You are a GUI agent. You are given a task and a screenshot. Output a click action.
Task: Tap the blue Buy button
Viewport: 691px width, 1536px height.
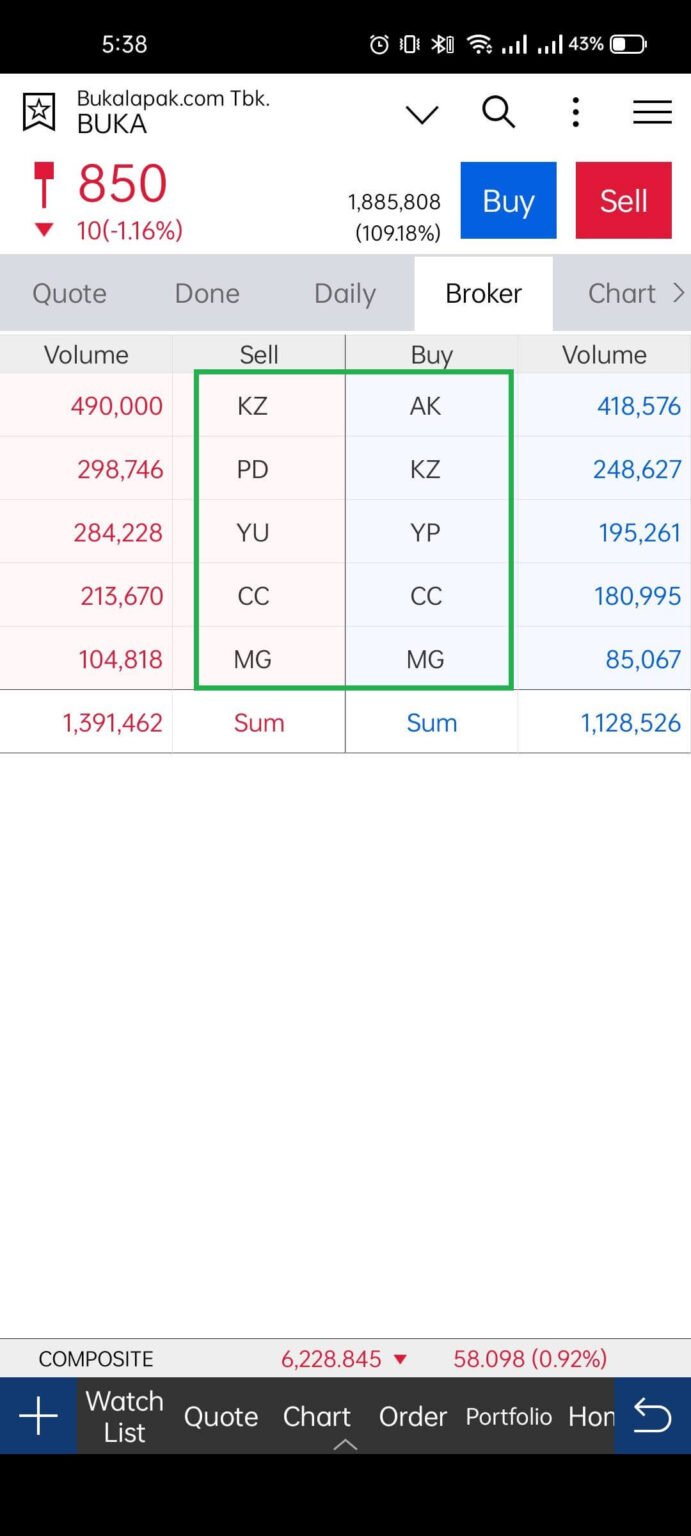pos(508,200)
